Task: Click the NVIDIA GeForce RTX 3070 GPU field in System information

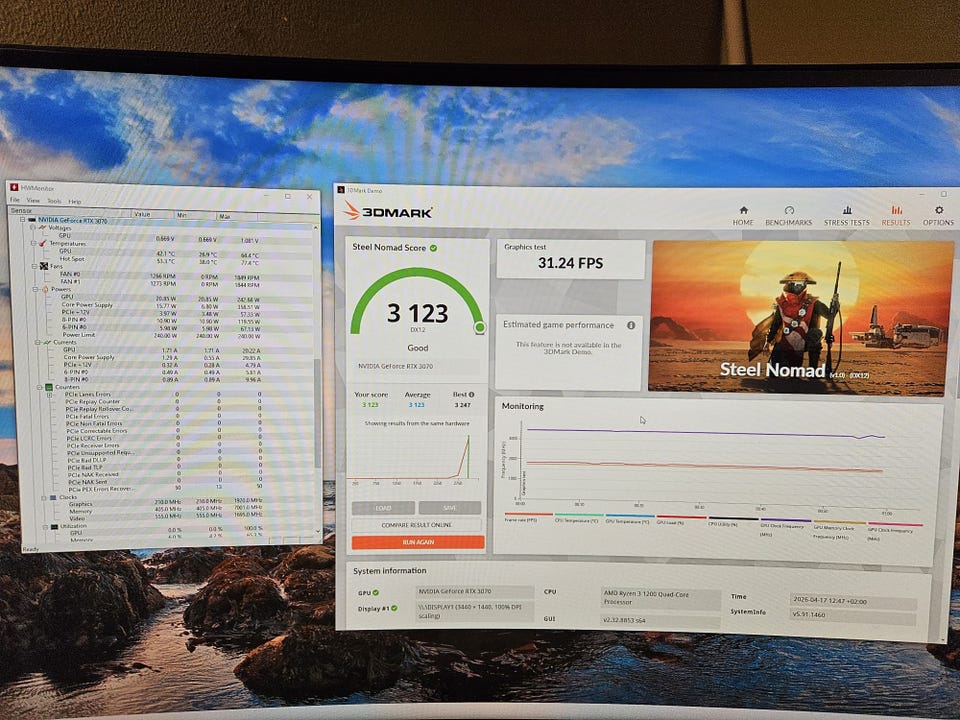Action: click(475, 591)
